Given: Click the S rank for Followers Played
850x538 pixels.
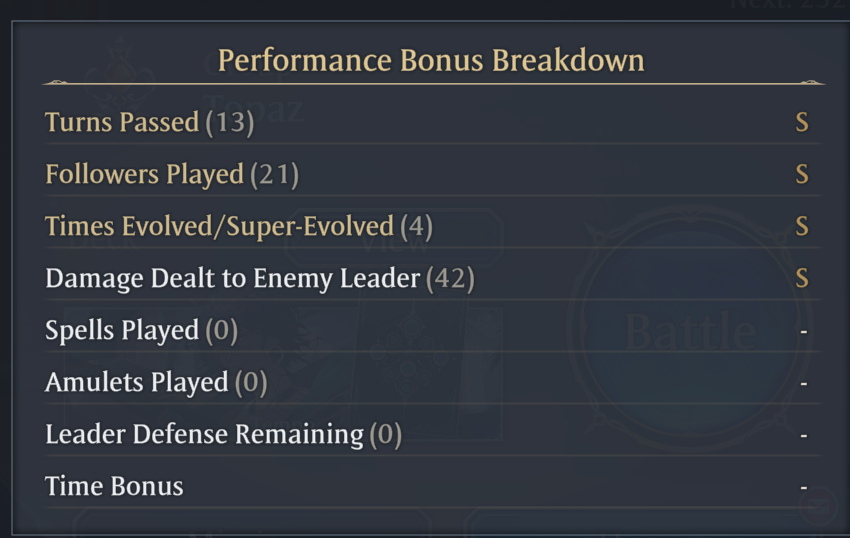Looking at the screenshot, I should tap(802, 174).
